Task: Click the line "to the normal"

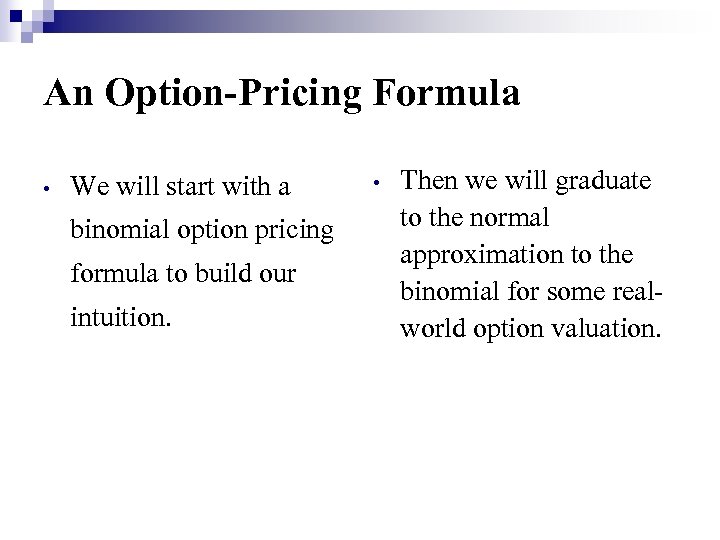Action: [472, 217]
